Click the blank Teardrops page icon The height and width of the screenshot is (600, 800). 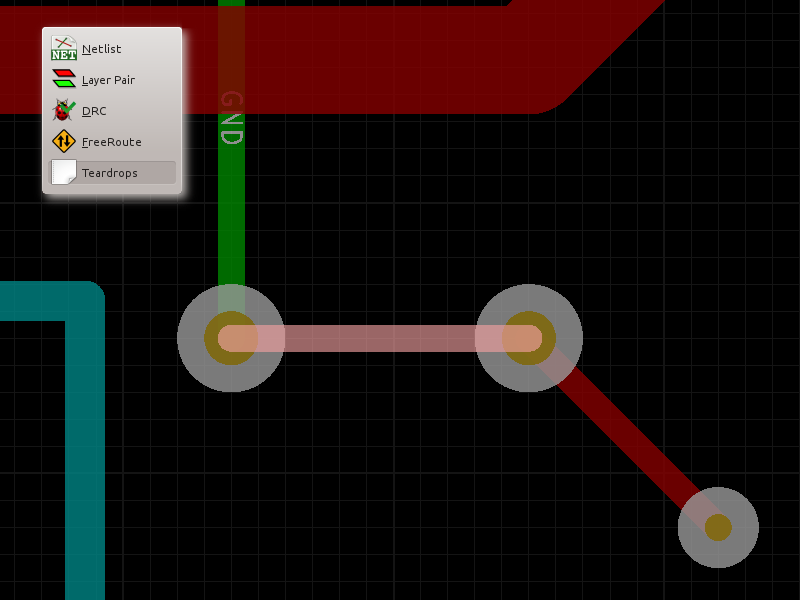coord(64,172)
